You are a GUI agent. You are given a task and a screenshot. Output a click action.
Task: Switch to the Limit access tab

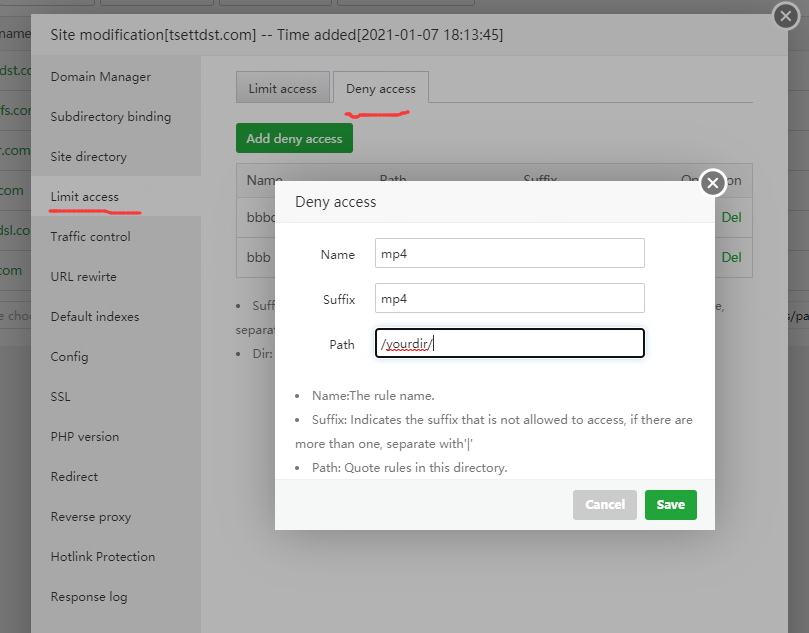coord(282,88)
